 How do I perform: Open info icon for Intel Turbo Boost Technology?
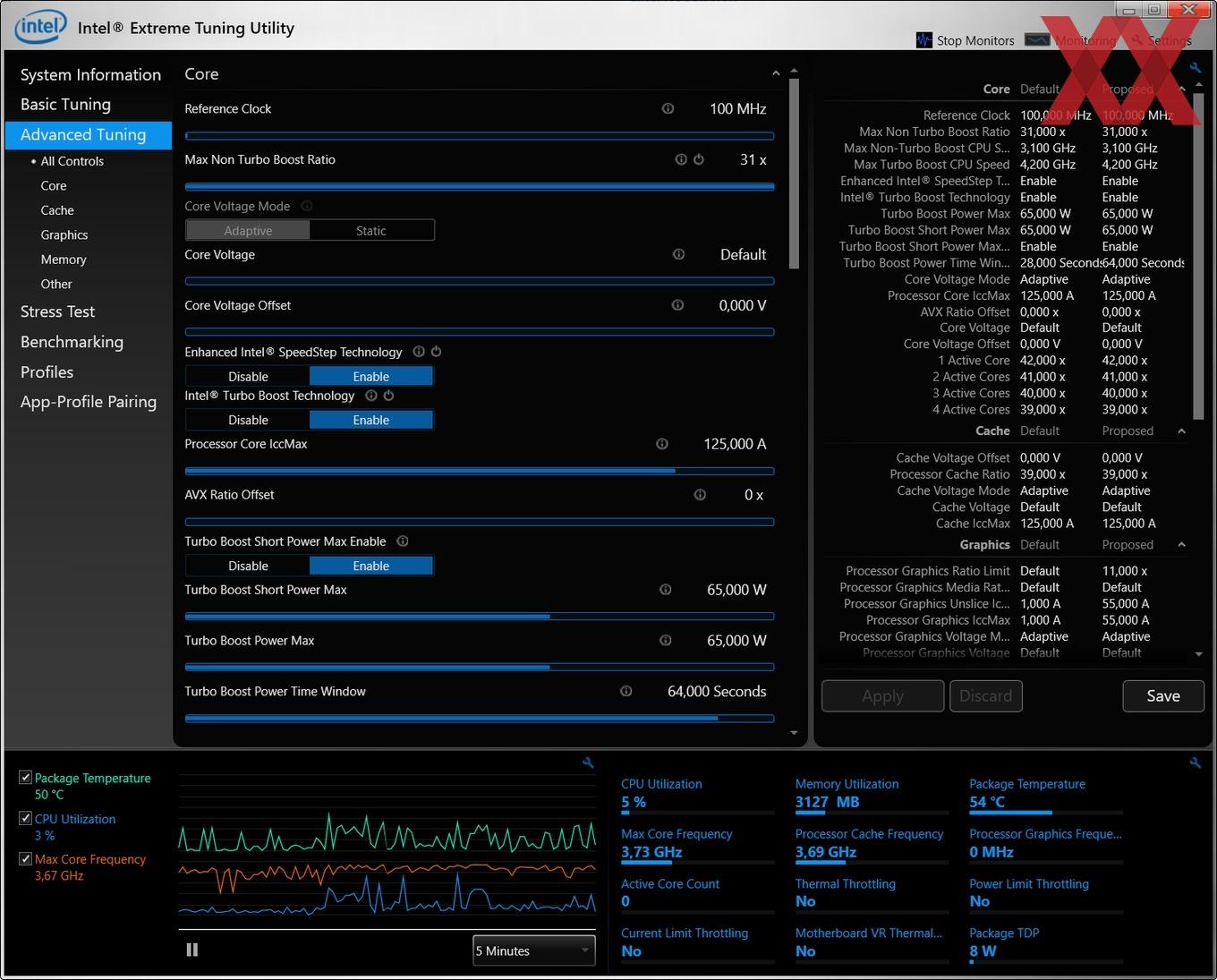(x=371, y=396)
